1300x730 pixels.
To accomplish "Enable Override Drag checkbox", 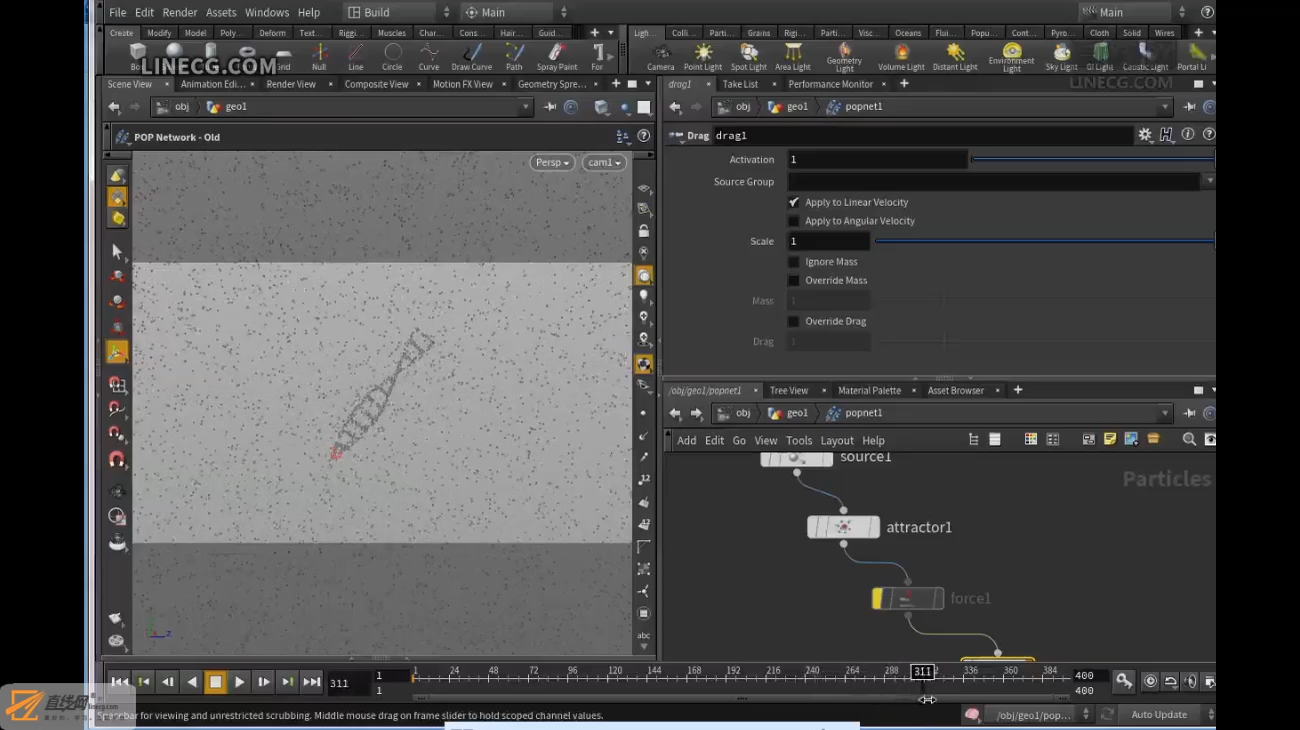I will point(794,322).
